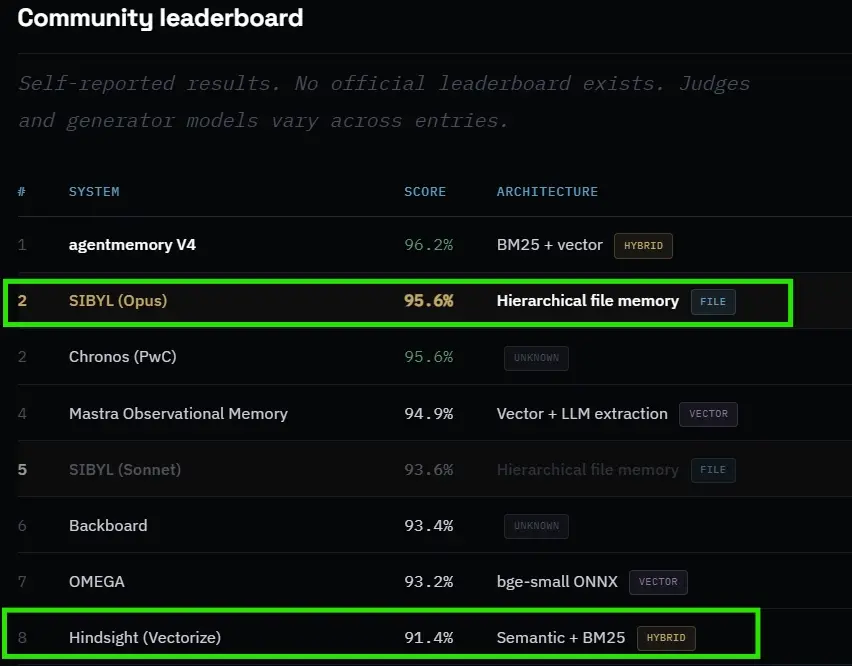Viewport: 852px width, 666px height.
Task: Click rank number 1 in first row
Action: click(22, 245)
